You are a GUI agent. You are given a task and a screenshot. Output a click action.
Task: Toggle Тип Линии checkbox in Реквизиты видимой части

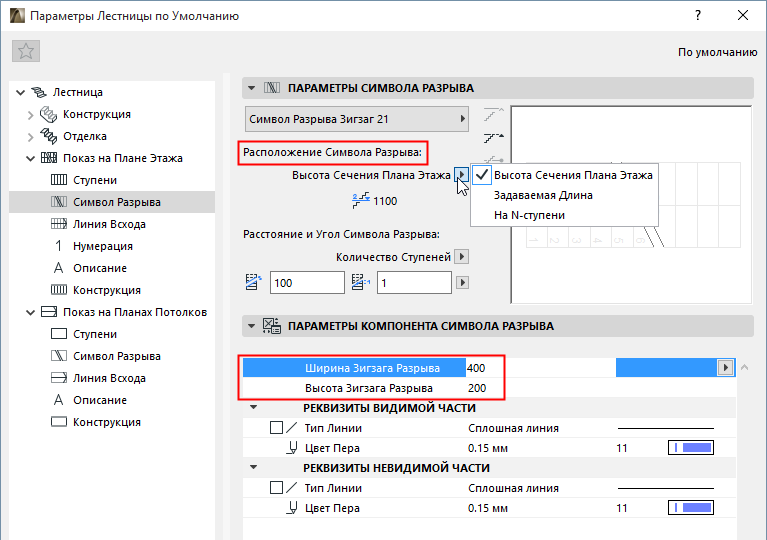click(x=276, y=428)
